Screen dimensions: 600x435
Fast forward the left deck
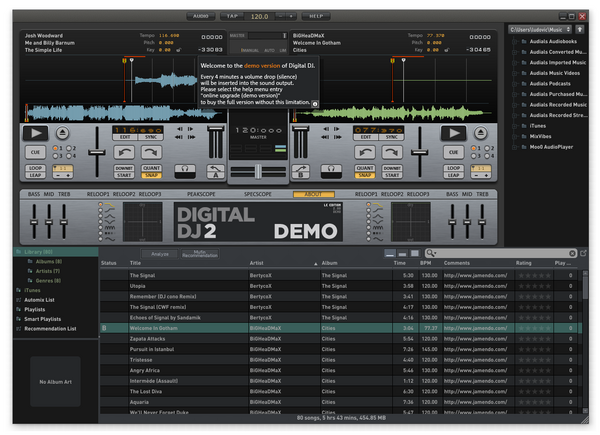[191, 137]
